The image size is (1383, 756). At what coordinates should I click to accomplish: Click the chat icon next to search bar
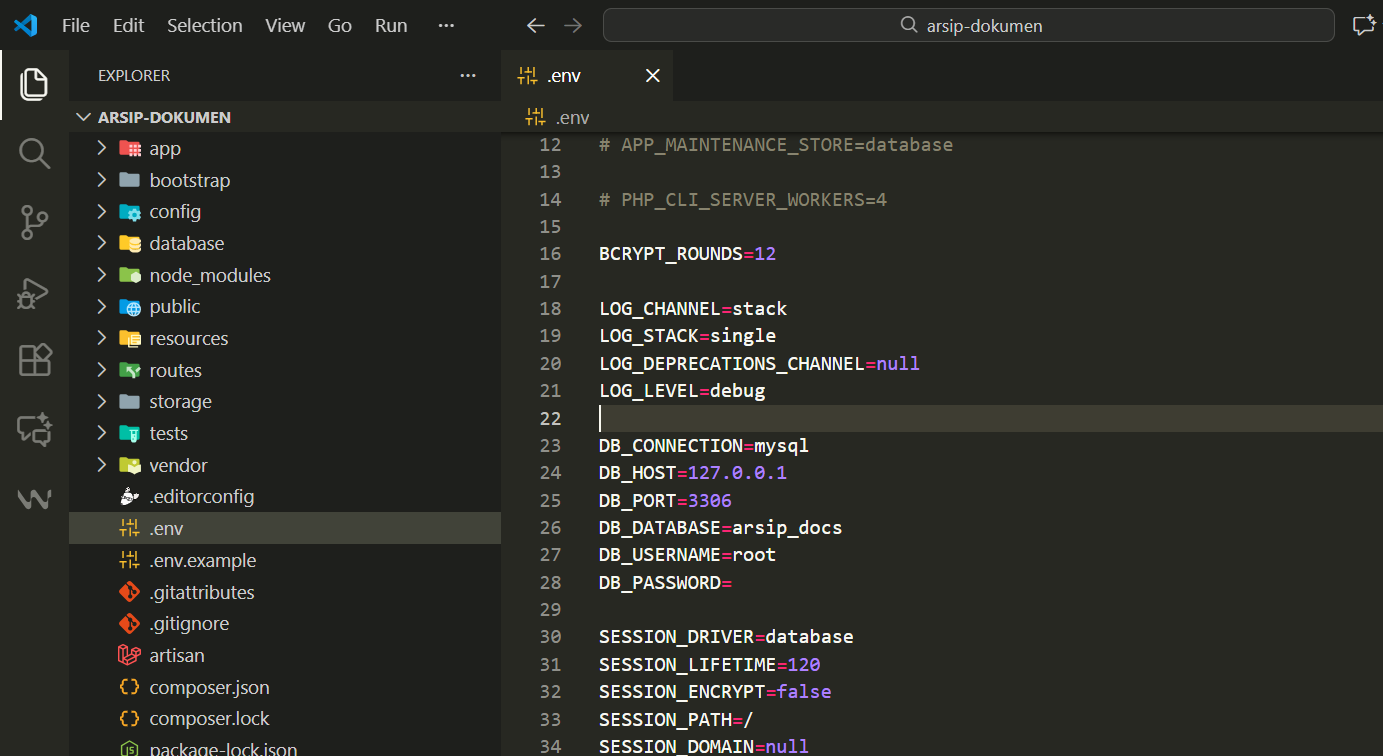point(1363,26)
